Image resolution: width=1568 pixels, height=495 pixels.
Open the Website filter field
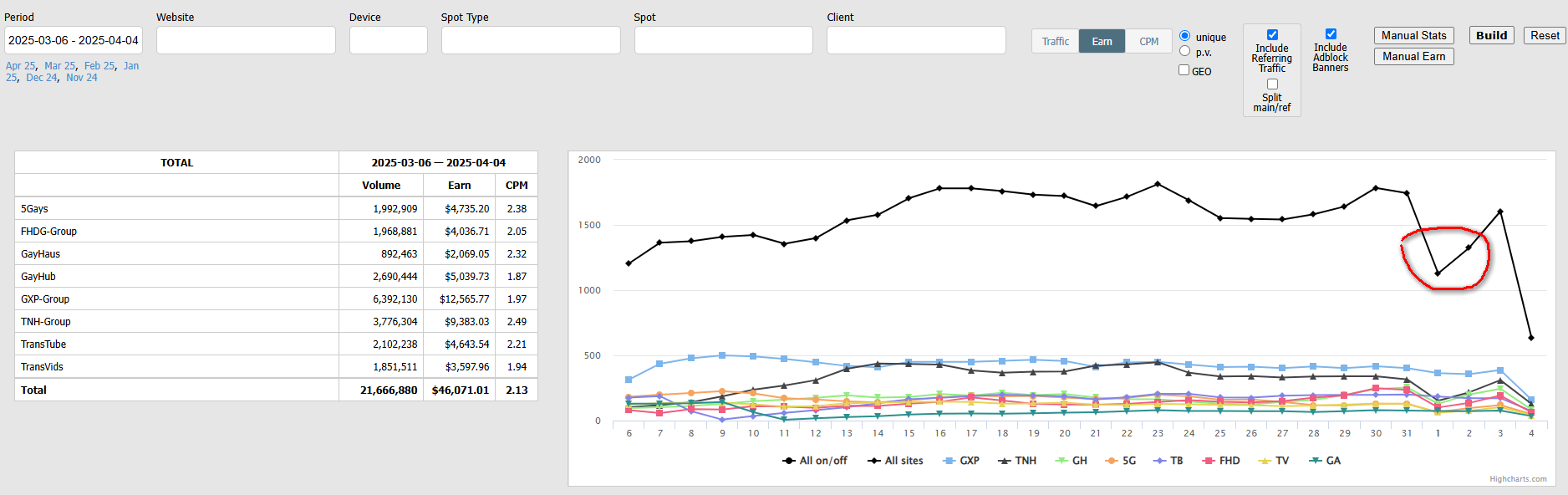246,40
